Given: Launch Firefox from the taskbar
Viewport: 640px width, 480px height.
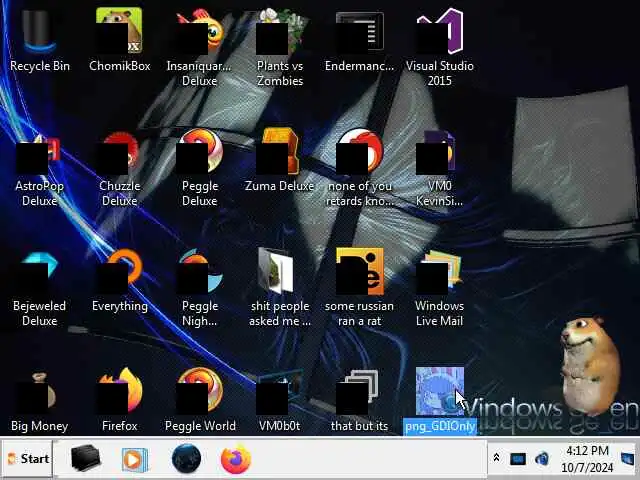Looking at the screenshot, I should [x=236, y=459].
